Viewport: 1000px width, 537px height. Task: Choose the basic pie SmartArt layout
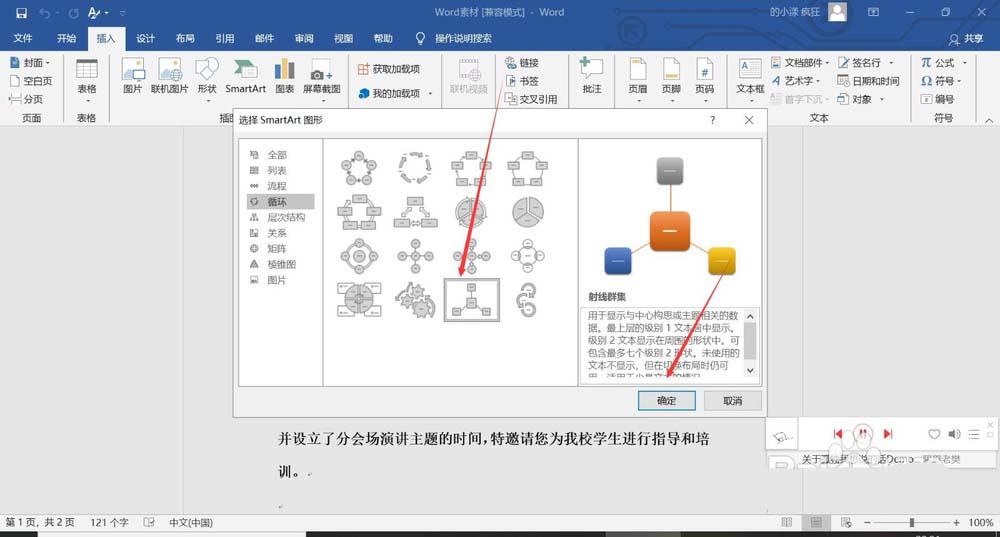527,212
